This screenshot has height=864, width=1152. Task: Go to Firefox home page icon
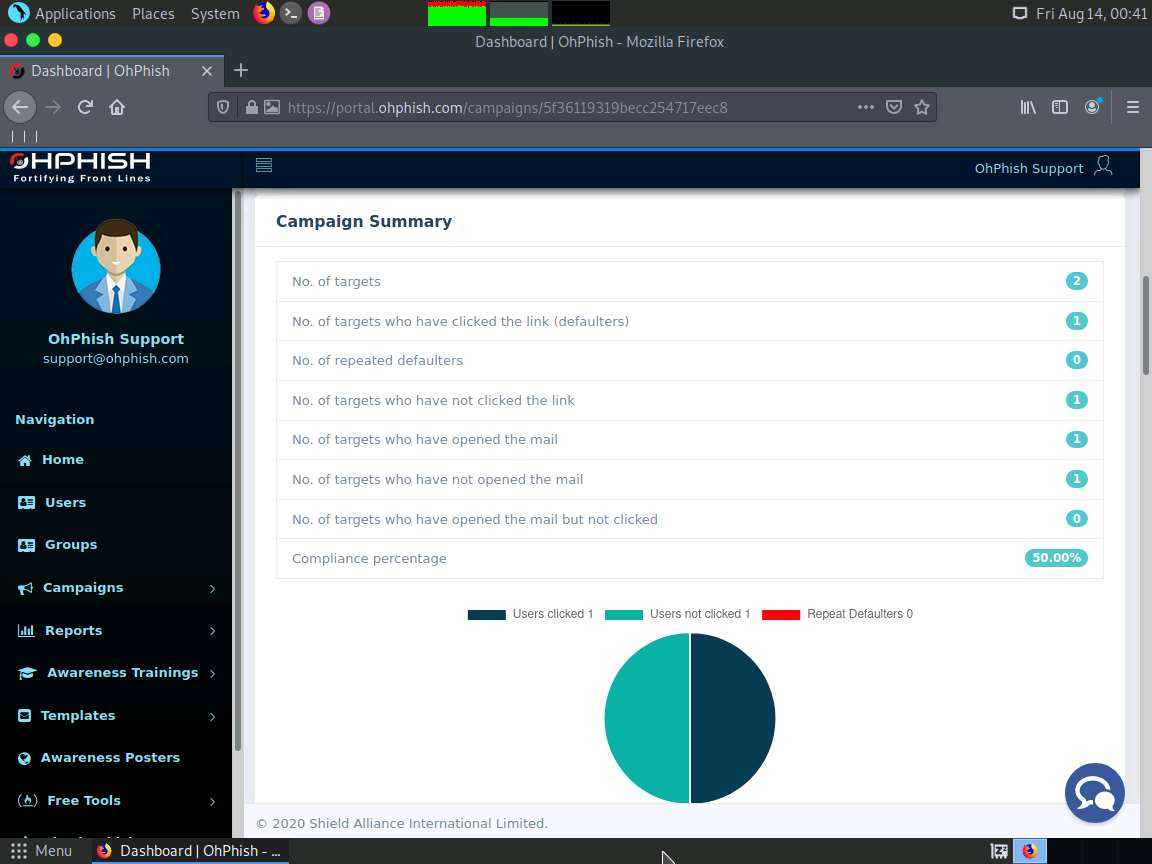117,107
